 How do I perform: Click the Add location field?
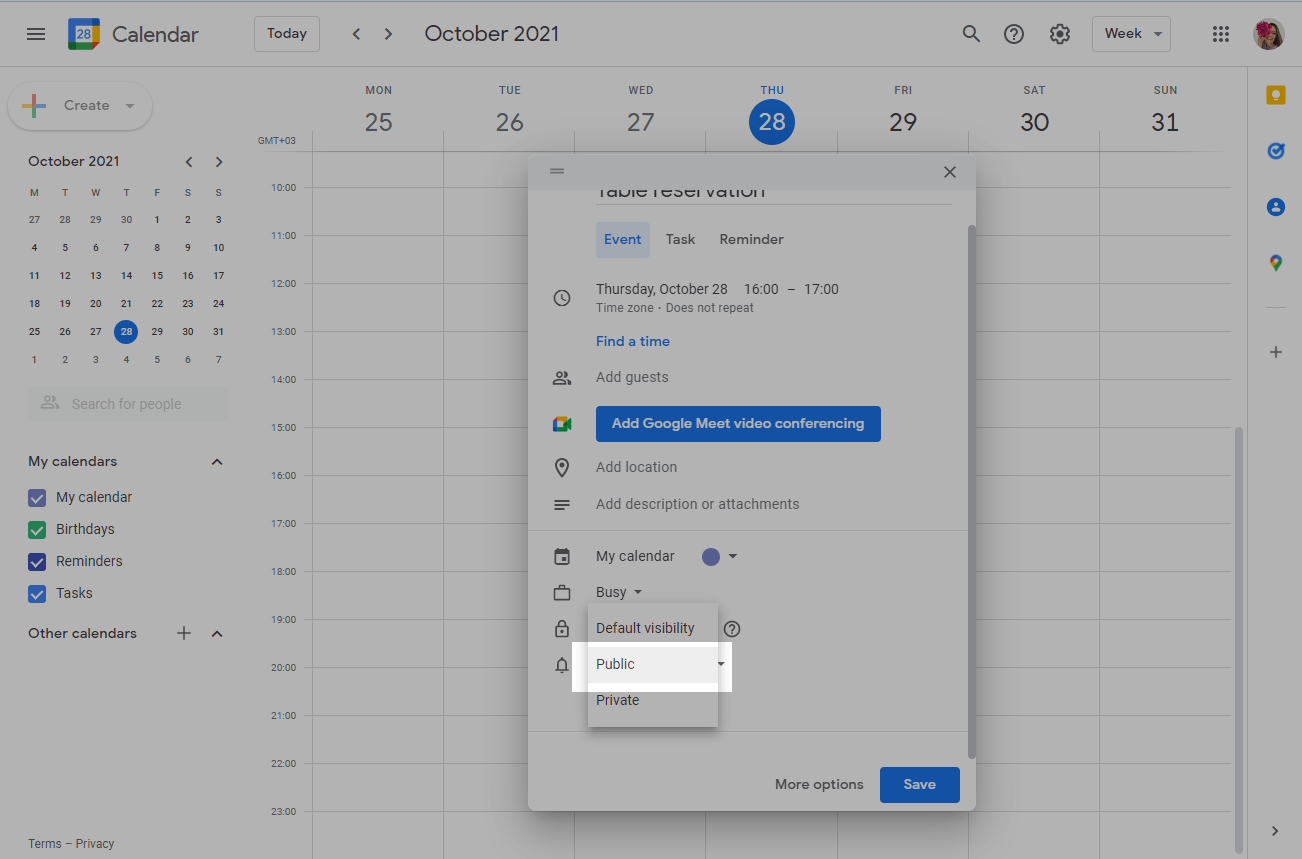pos(636,468)
